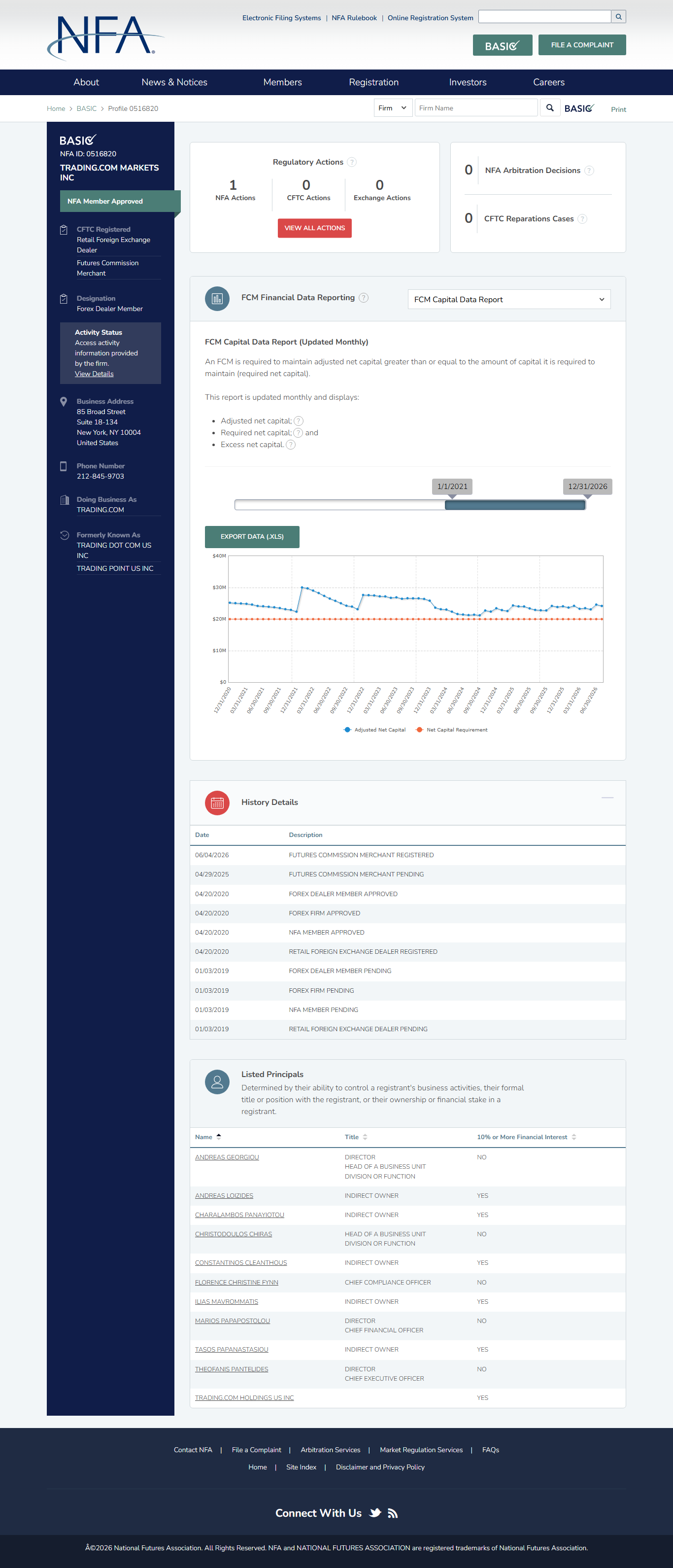Open THEOFANIS PANTELIDES principal profile
The width and height of the screenshot is (673, 1568).
[231, 1369]
